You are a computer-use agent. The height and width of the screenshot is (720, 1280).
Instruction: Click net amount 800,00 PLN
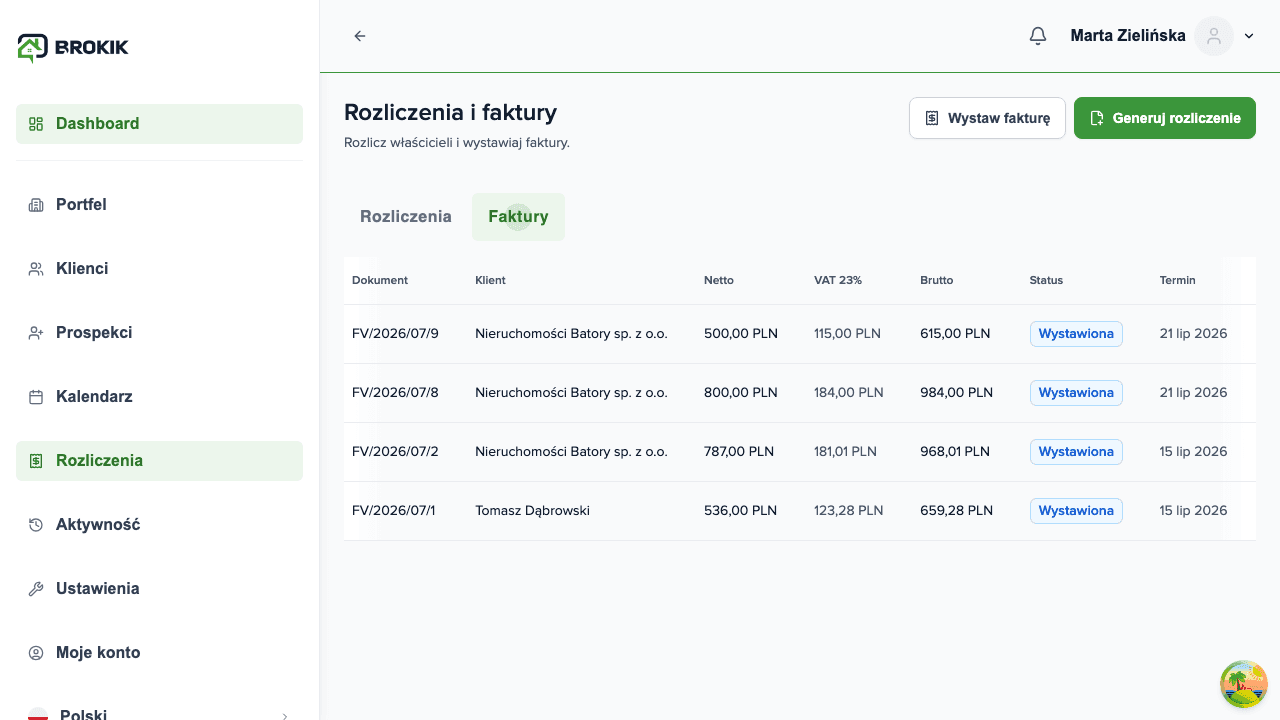pyautogui.click(x=741, y=393)
